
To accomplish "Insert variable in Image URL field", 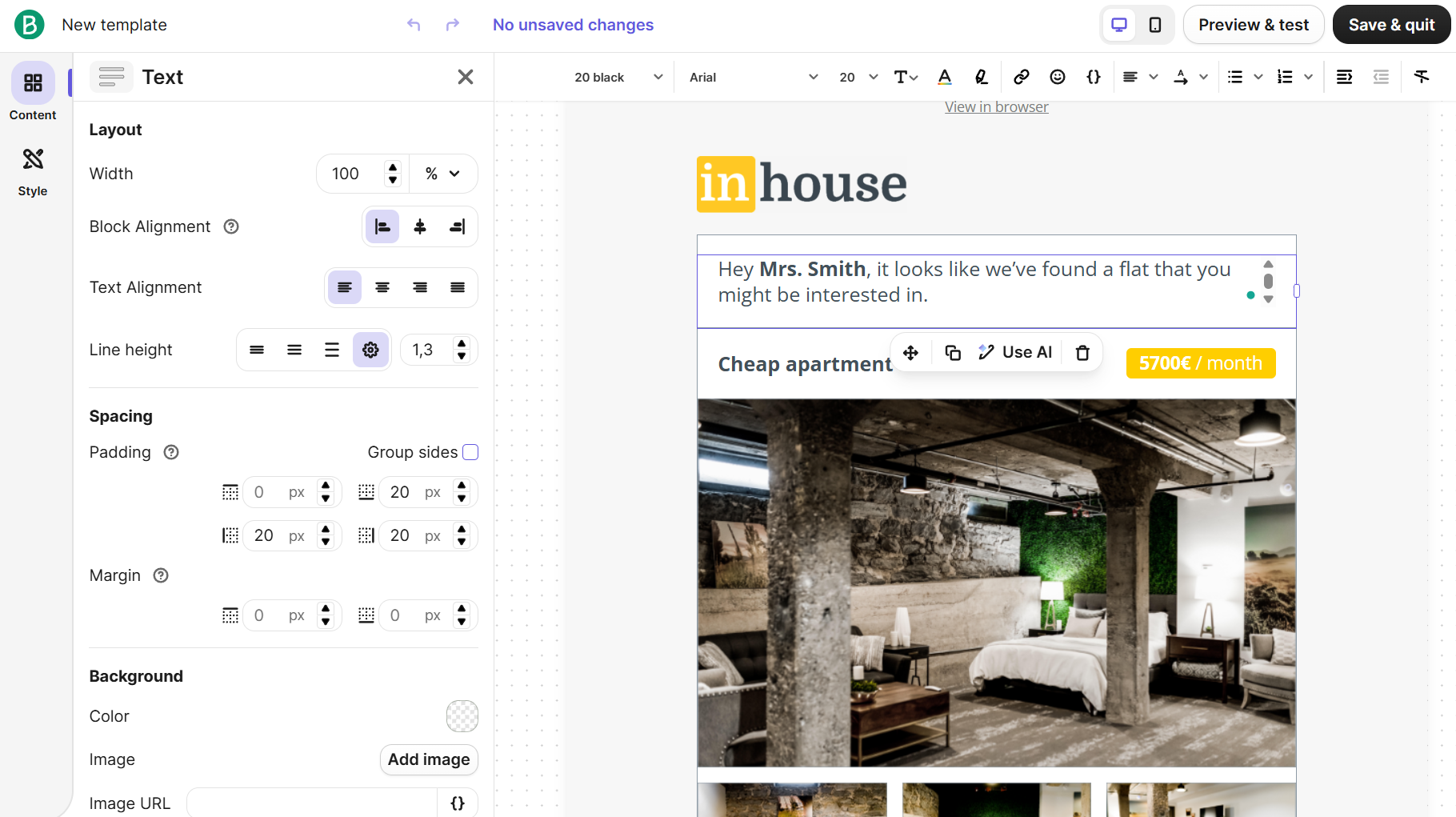I will [x=458, y=803].
